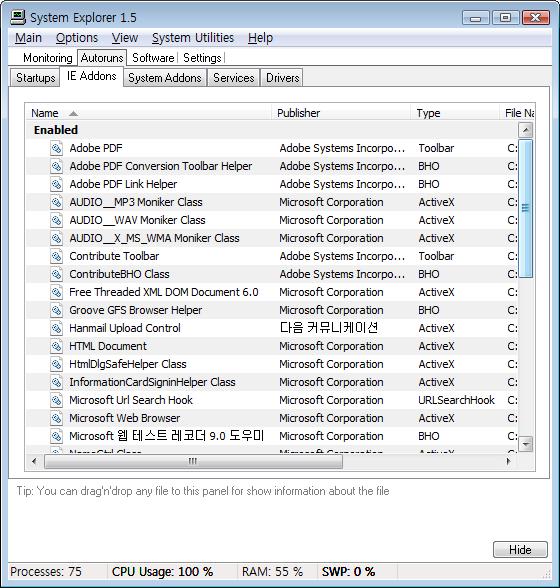Click icon beside AUDIO__MP3 Moniker Class
The height and width of the screenshot is (588, 560).
tap(56, 202)
